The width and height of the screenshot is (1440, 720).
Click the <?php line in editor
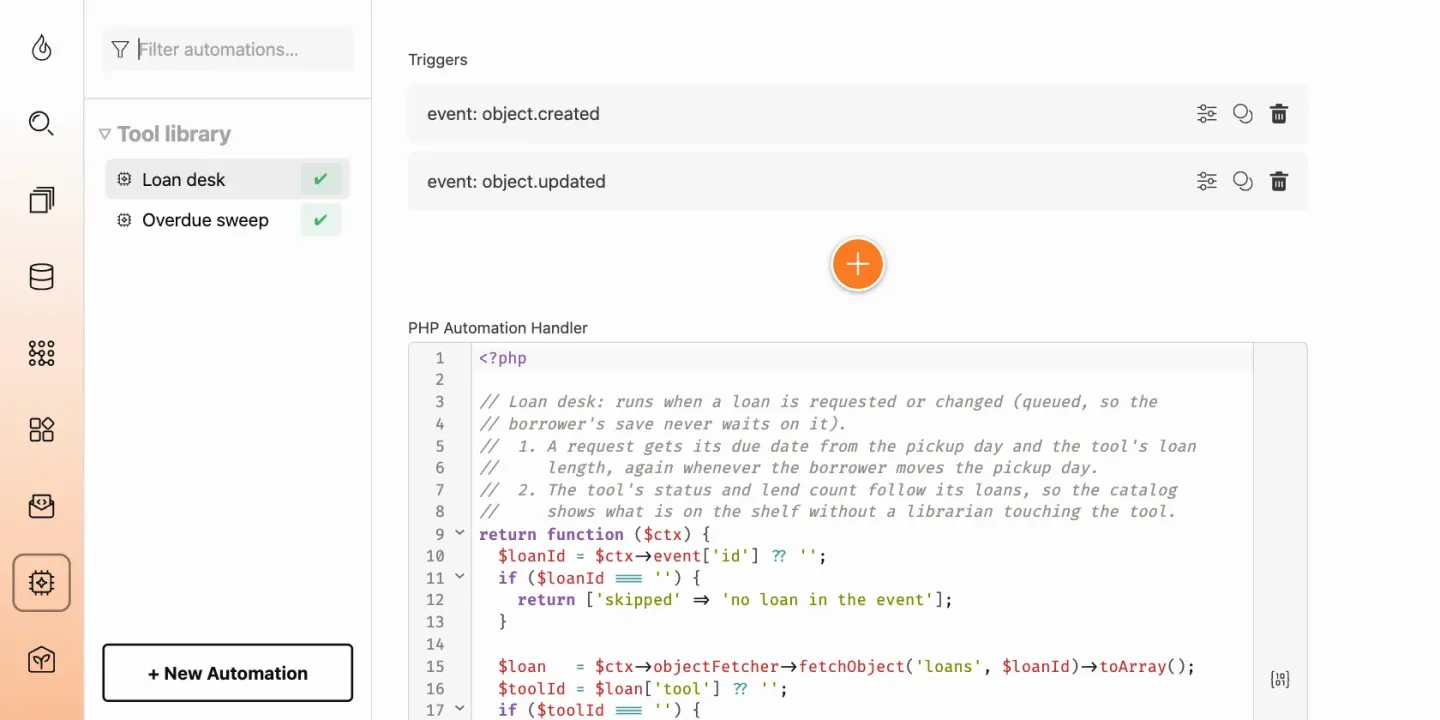click(x=503, y=358)
